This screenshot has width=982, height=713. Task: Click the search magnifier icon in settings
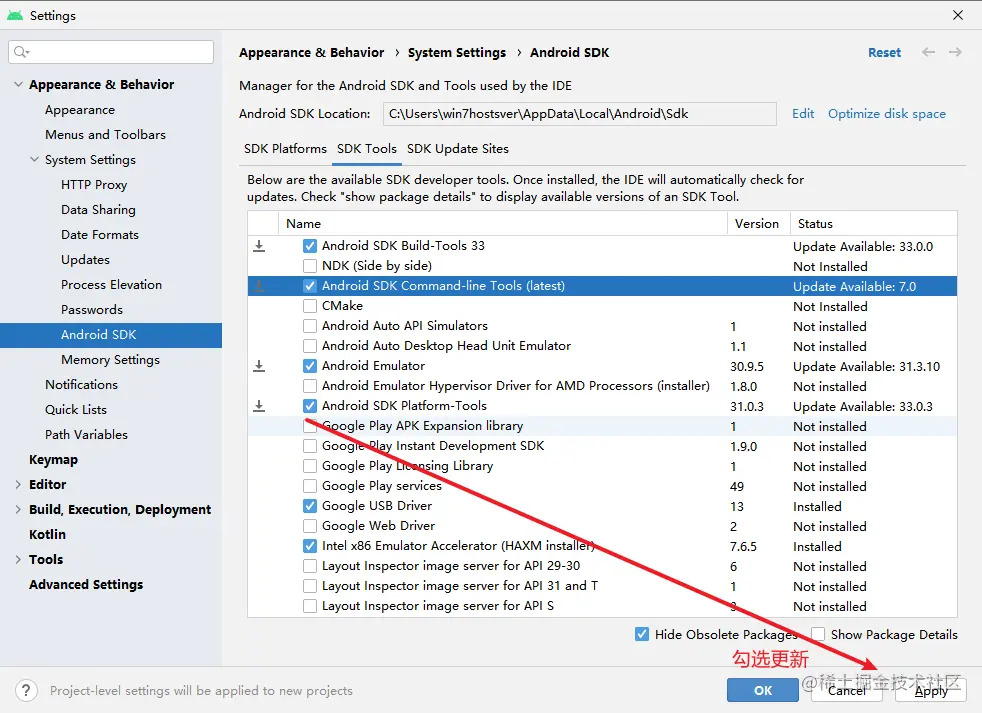click(x=21, y=52)
